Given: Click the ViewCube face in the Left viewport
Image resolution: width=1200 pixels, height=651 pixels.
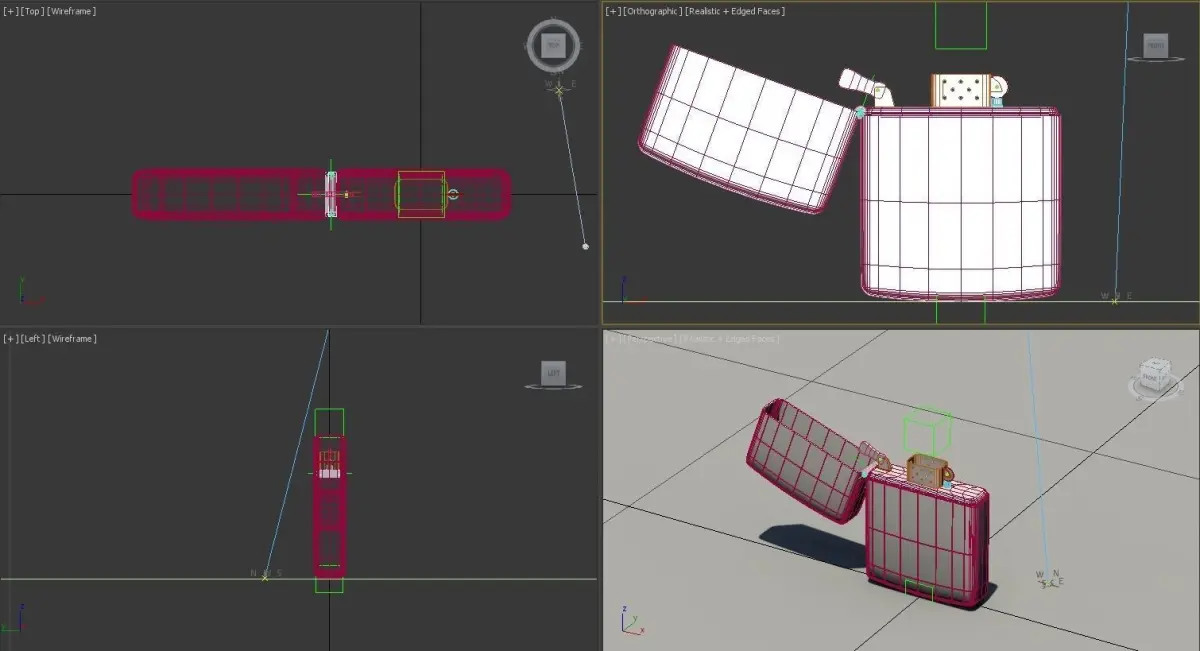Looking at the screenshot, I should coord(553,373).
